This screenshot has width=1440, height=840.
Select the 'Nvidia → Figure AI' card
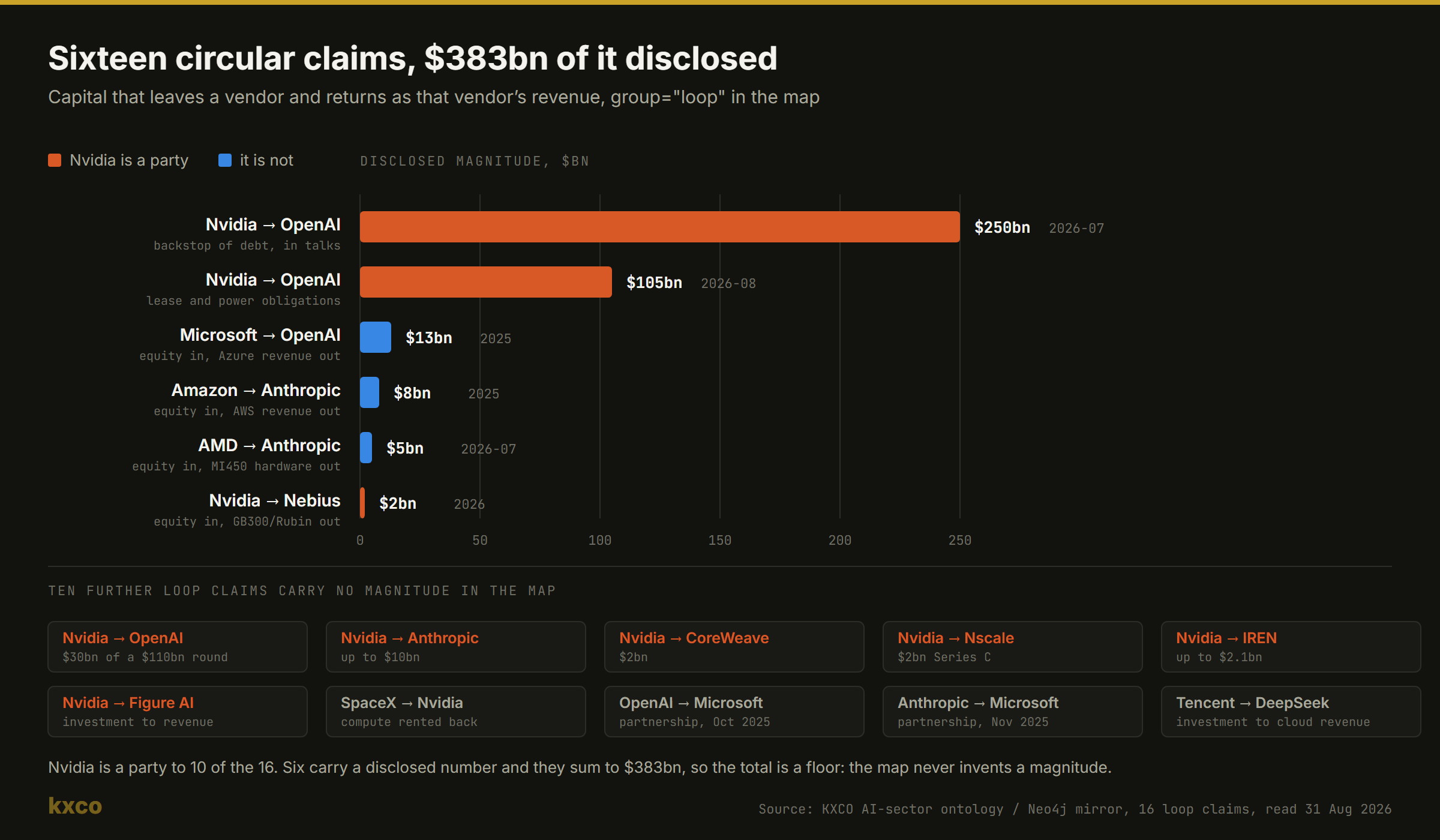178,712
